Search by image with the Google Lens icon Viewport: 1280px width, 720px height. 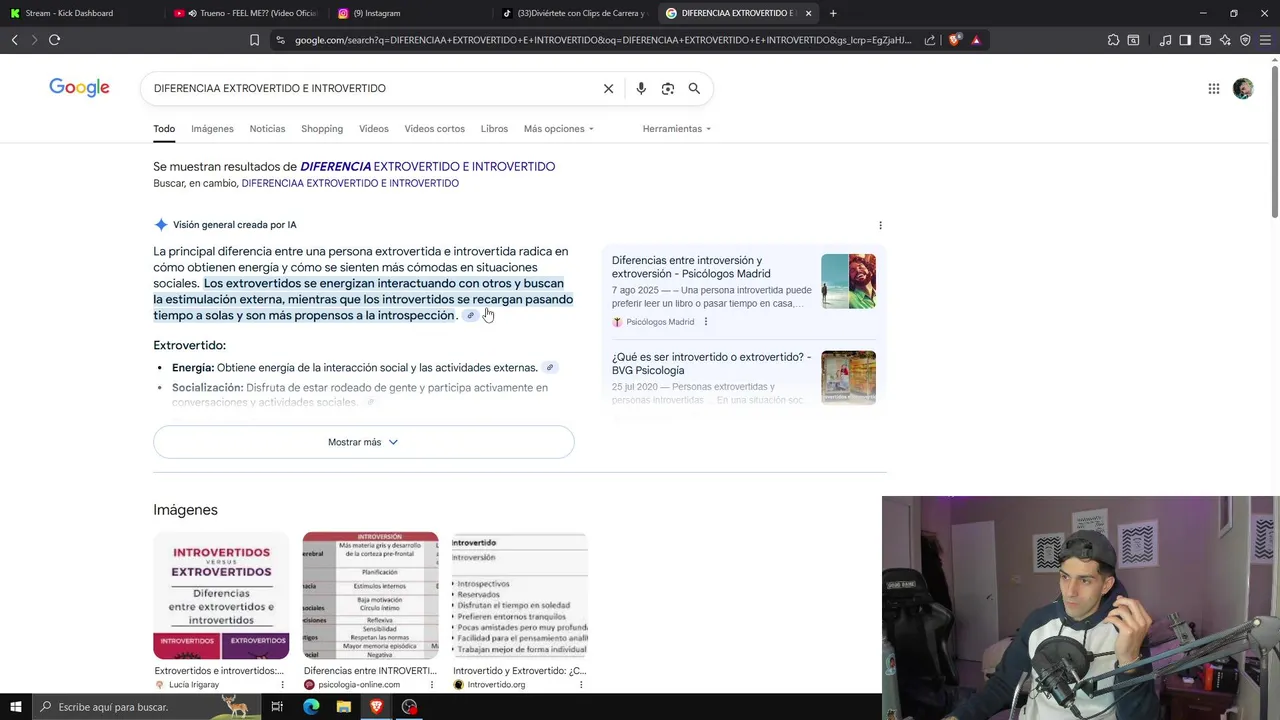(667, 88)
